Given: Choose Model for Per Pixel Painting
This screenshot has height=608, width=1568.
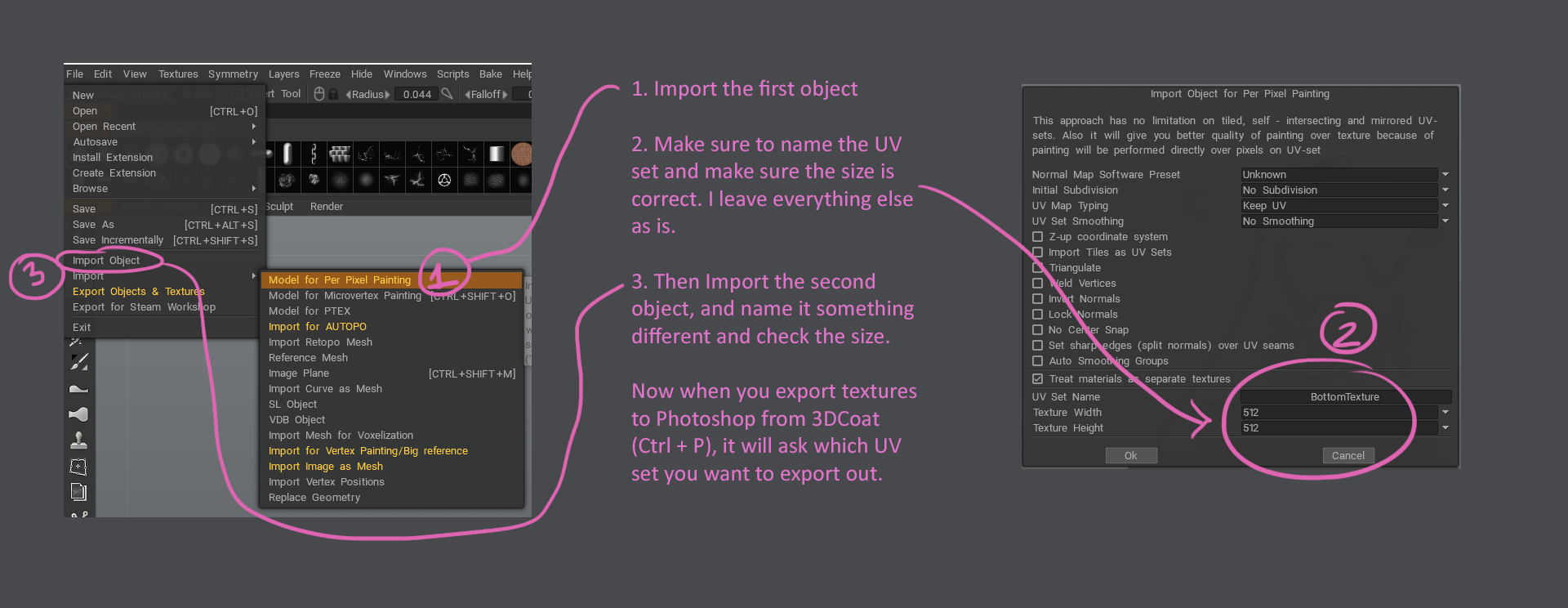Looking at the screenshot, I should coord(340,280).
